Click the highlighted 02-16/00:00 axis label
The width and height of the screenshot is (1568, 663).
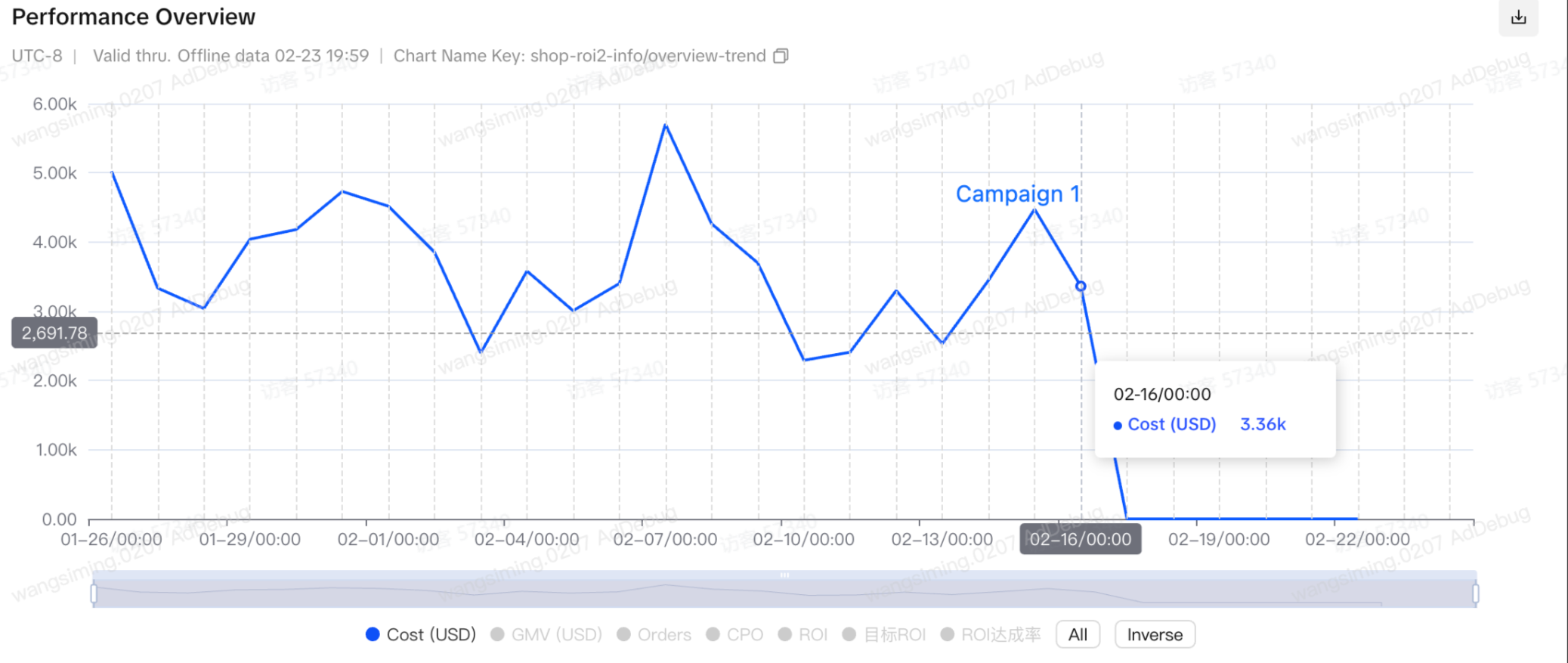point(1080,539)
